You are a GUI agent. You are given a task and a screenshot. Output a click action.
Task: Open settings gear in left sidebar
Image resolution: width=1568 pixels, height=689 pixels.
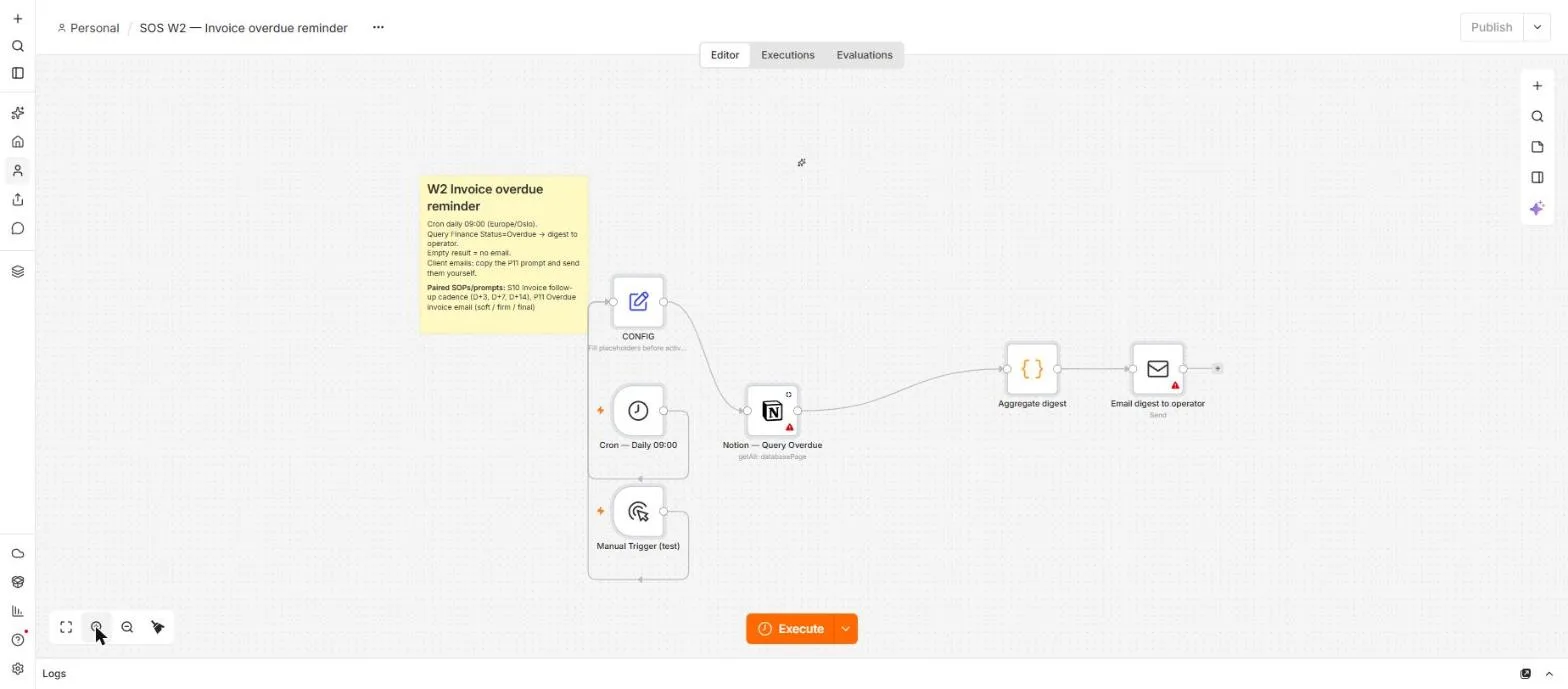[17, 669]
